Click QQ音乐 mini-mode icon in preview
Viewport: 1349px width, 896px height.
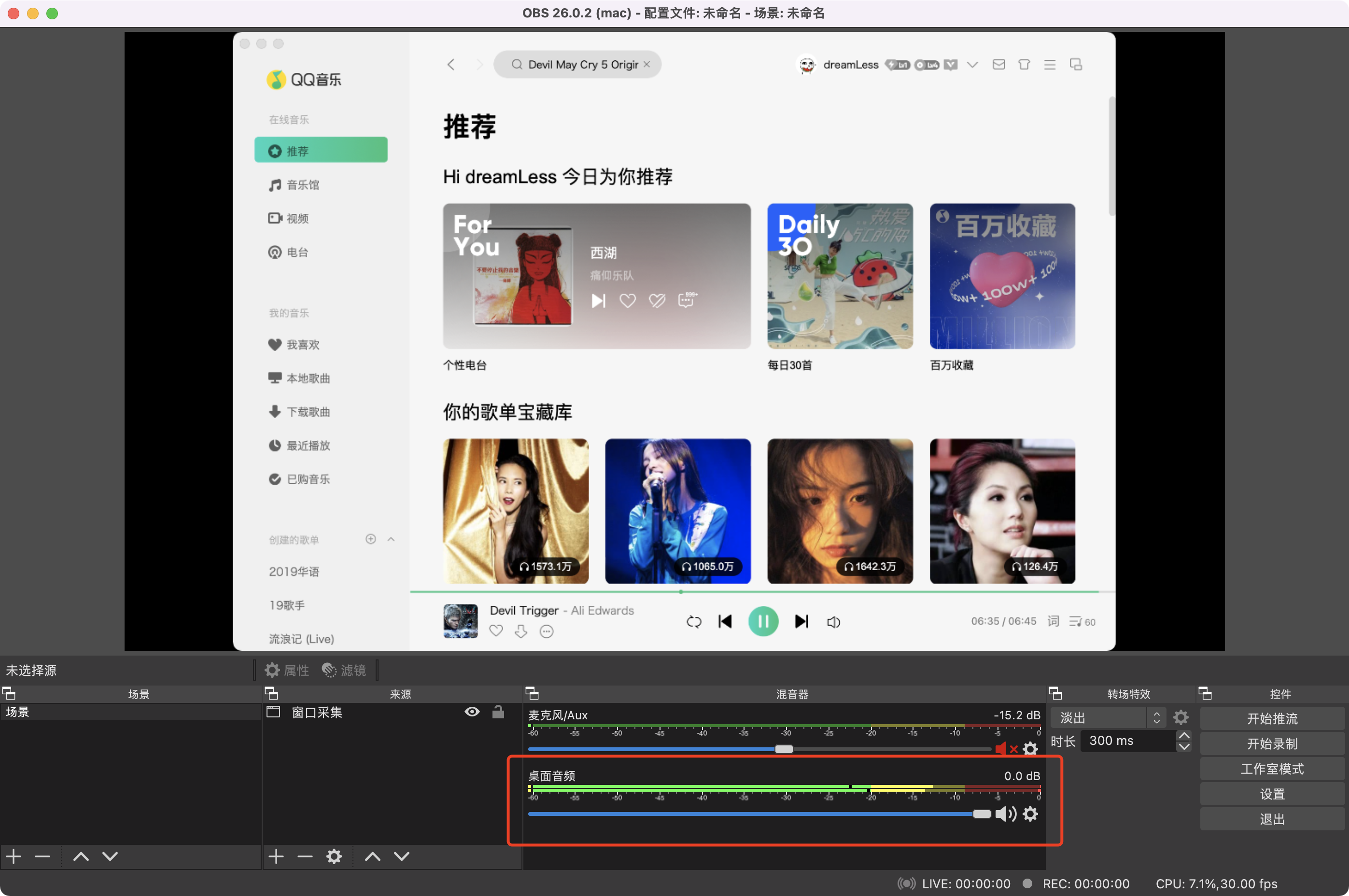(x=1076, y=65)
